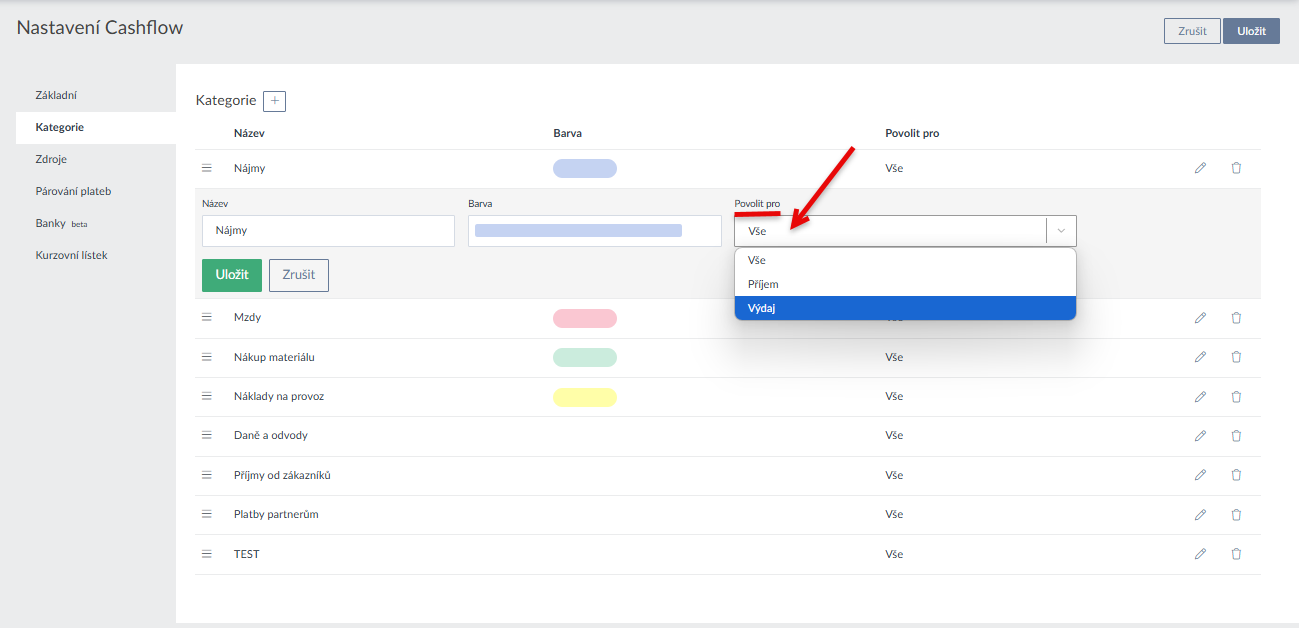Go to Párování plateb section
1299x628 pixels.
[x=73, y=191]
